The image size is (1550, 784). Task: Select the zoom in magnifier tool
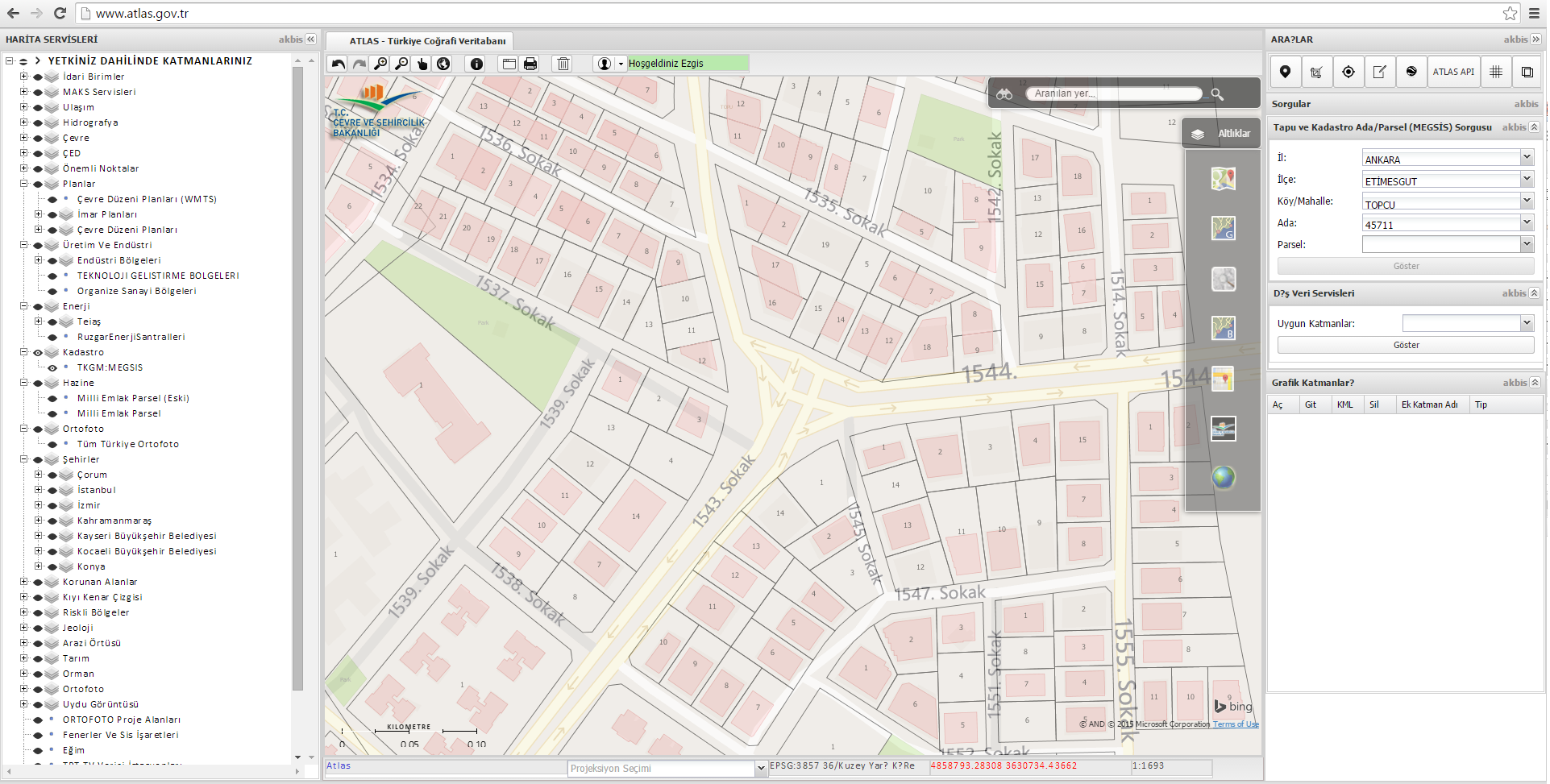[380, 64]
